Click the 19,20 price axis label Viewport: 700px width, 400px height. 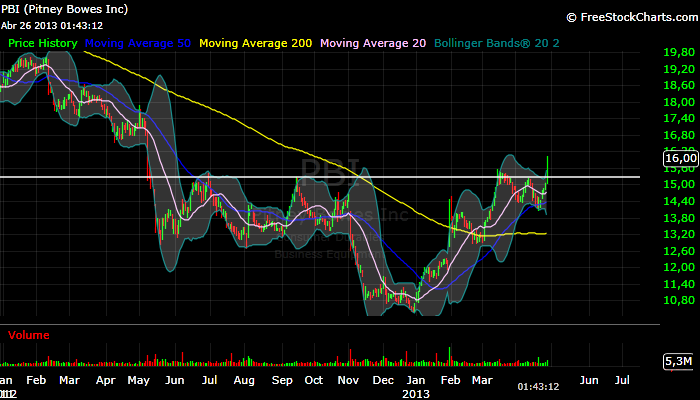pyautogui.click(x=679, y=69)
